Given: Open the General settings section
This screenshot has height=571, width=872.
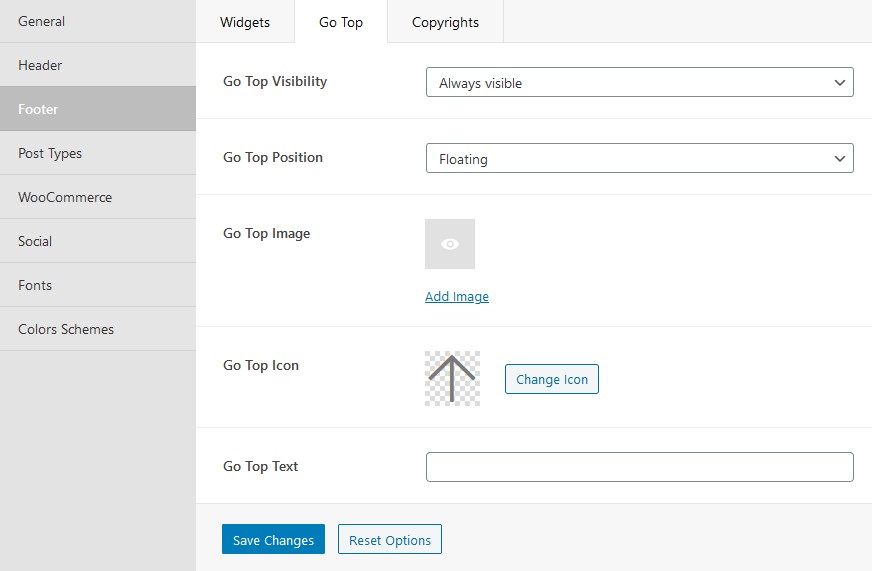Looking at the screenshot, I should [98, 21].
